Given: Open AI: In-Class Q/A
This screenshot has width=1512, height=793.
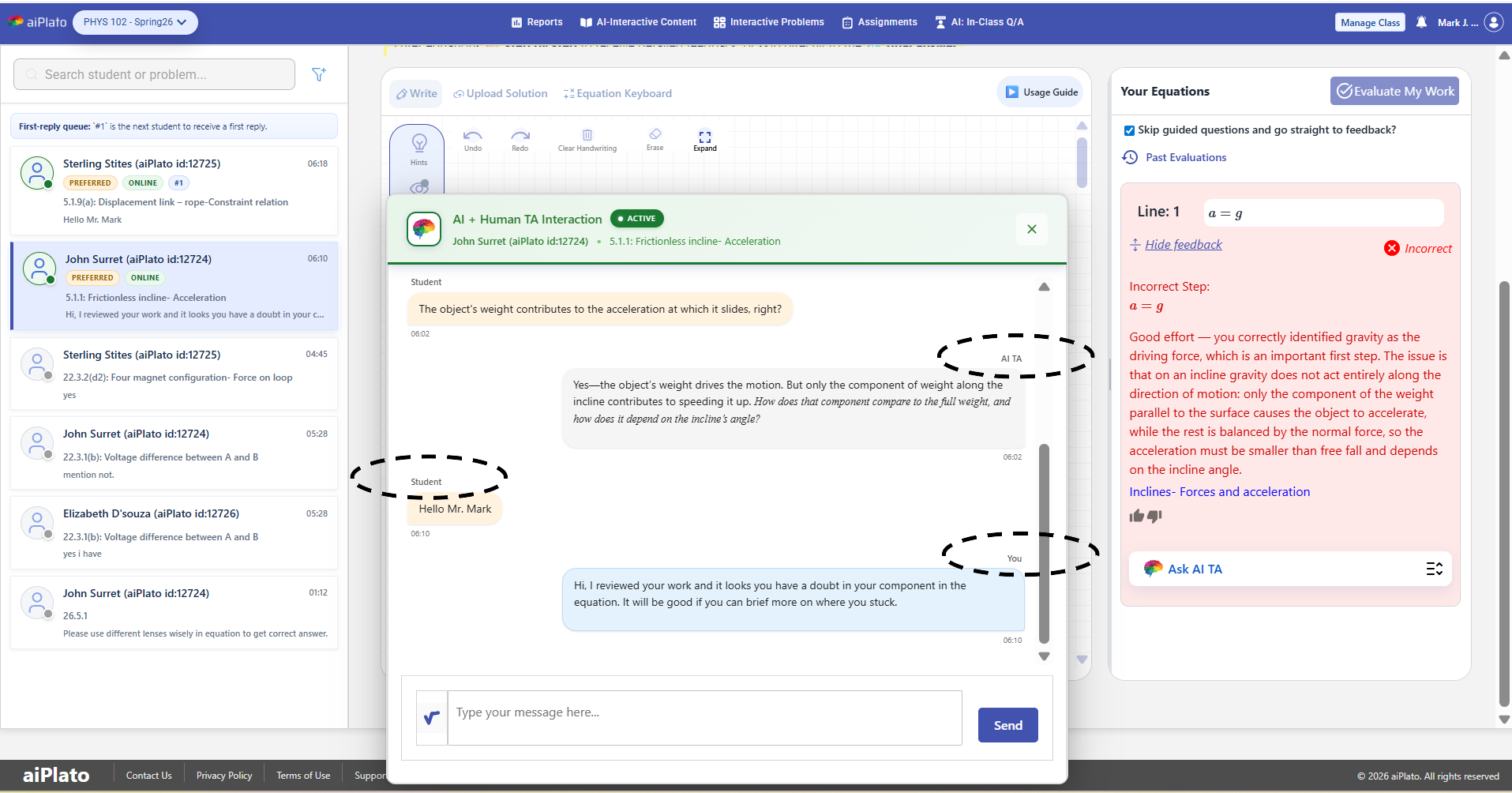Looking at the screenshot, I should pos(979,22).
